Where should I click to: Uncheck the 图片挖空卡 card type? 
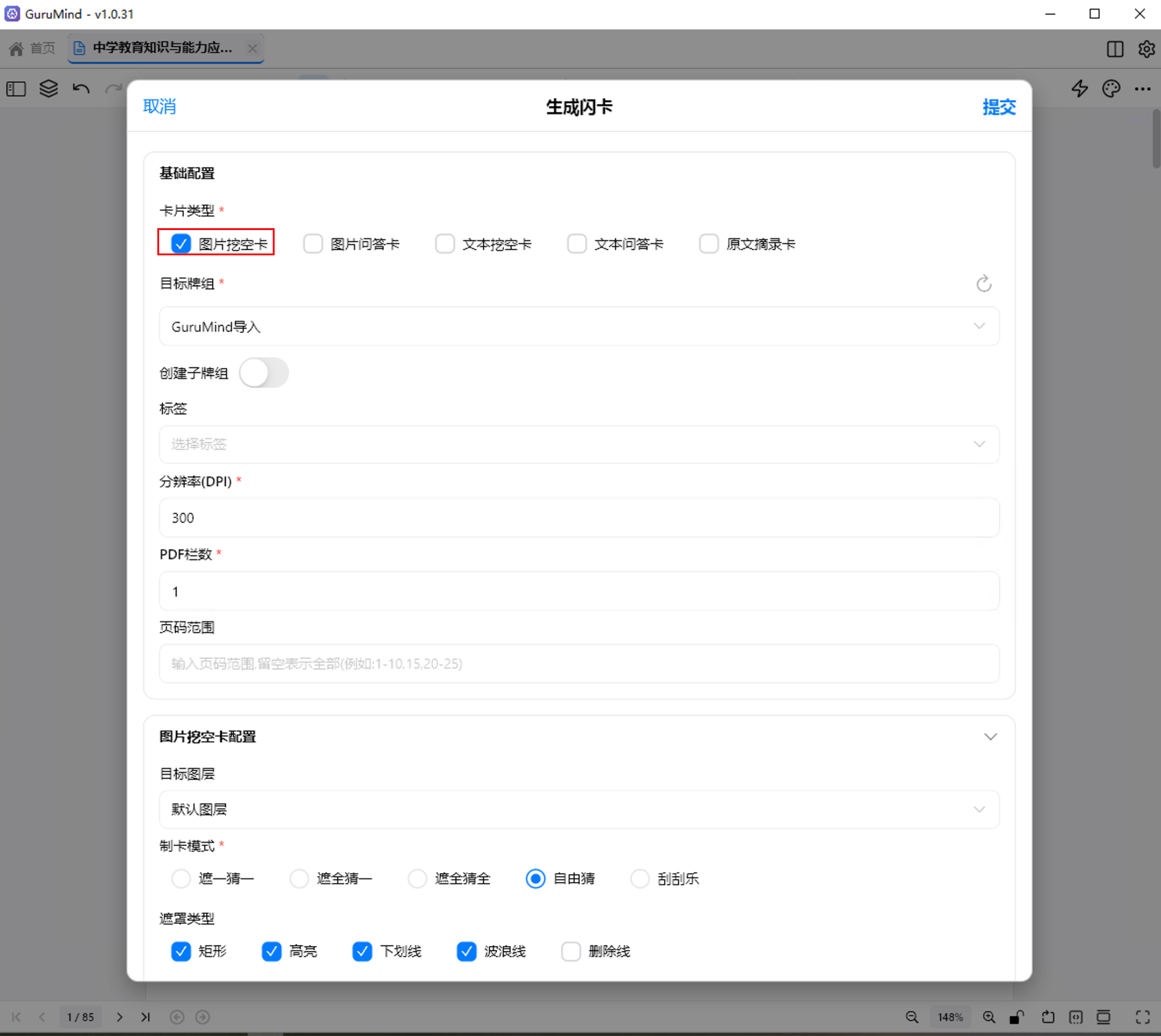tap(181, 244)
